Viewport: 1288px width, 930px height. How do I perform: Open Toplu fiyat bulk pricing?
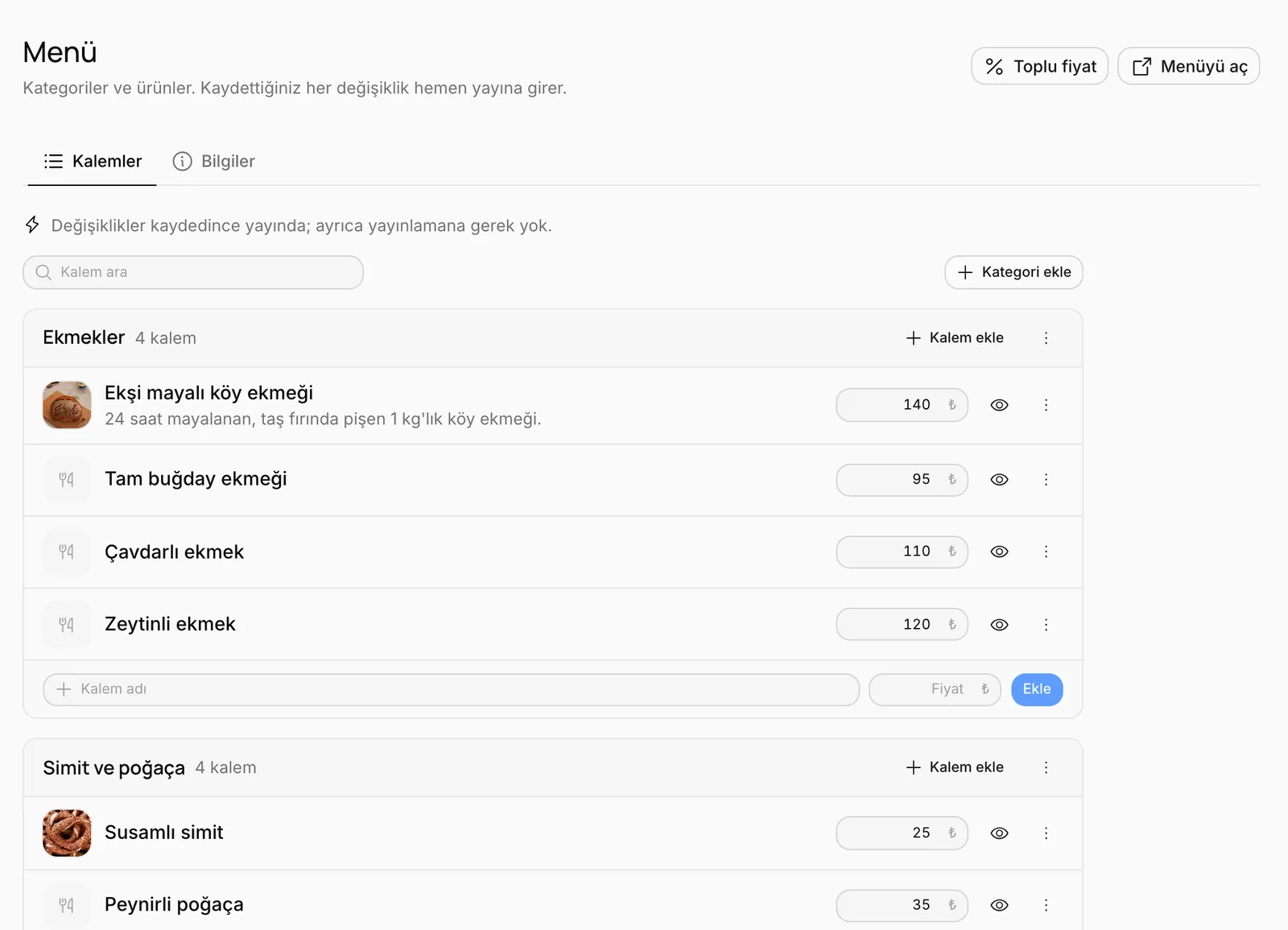[1039, 66]
